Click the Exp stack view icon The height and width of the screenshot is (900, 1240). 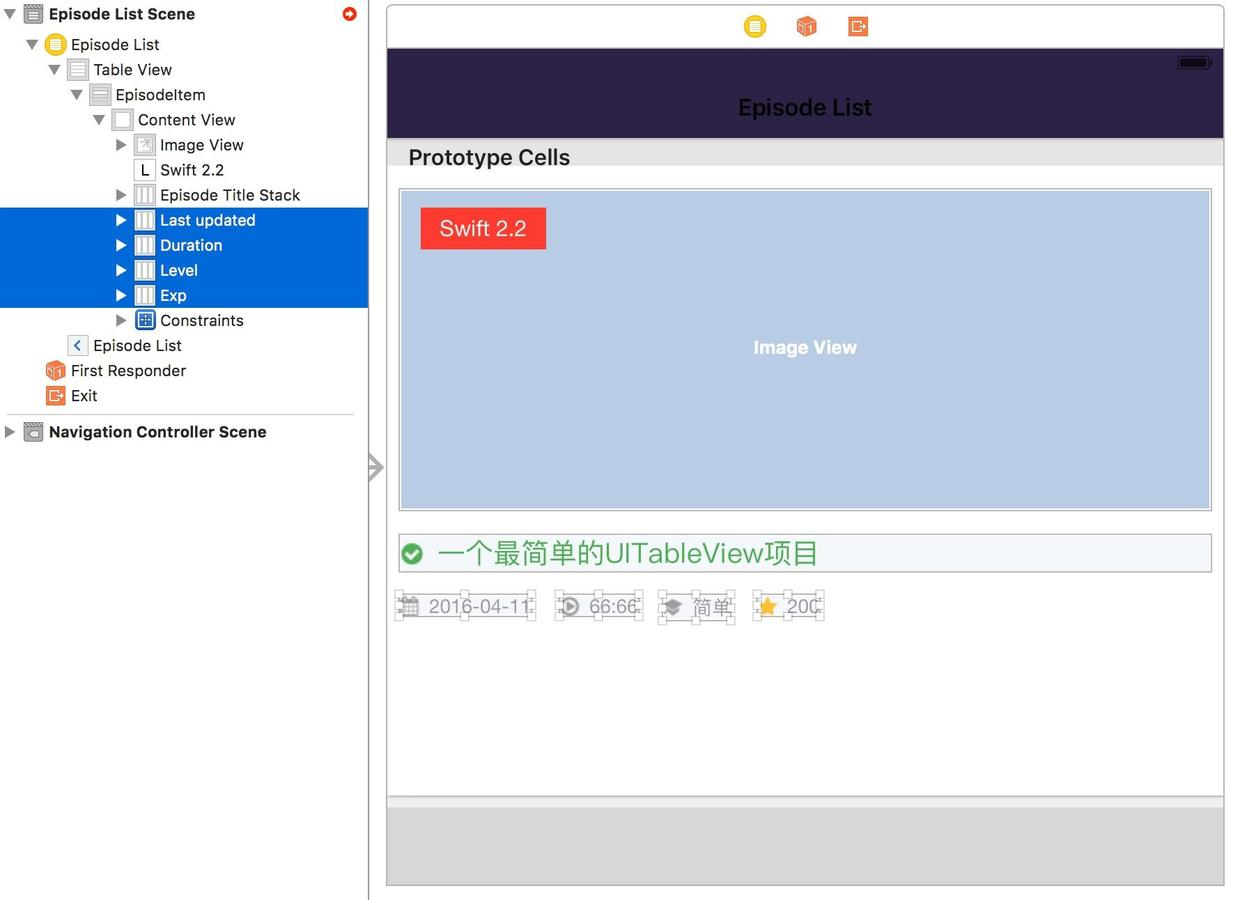point(145,294)
